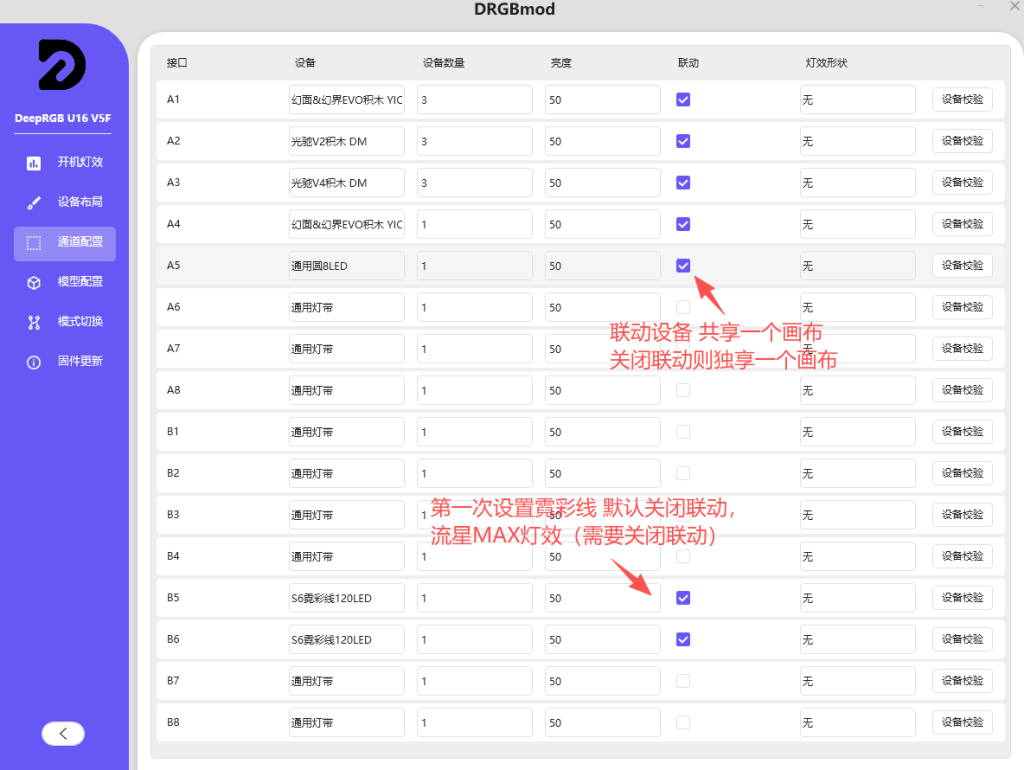Uncheck the 联动 checkbox for port A1
1024x770 pixels.
click(683, 100)
